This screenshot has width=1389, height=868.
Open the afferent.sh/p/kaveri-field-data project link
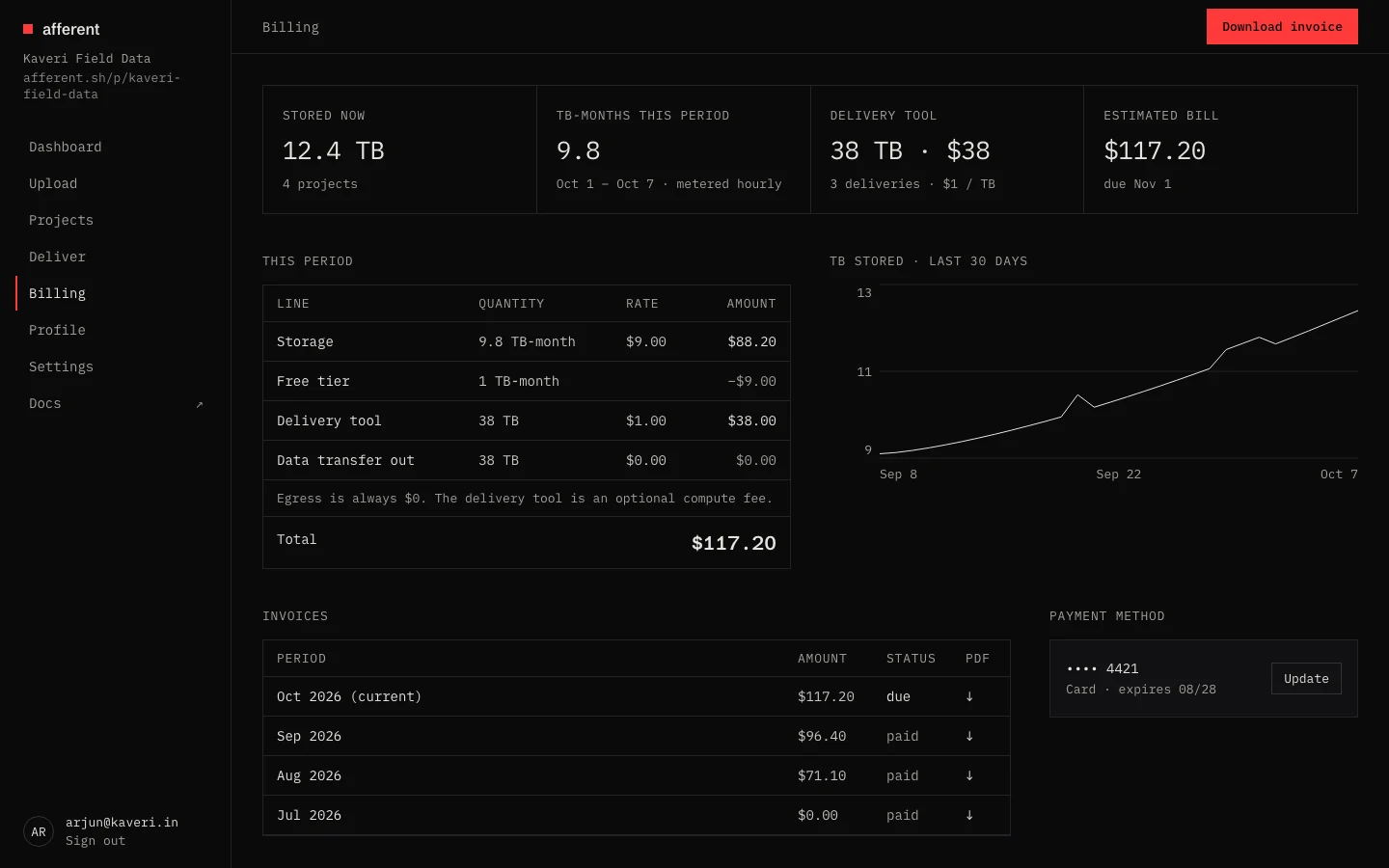tap(102, 86)
